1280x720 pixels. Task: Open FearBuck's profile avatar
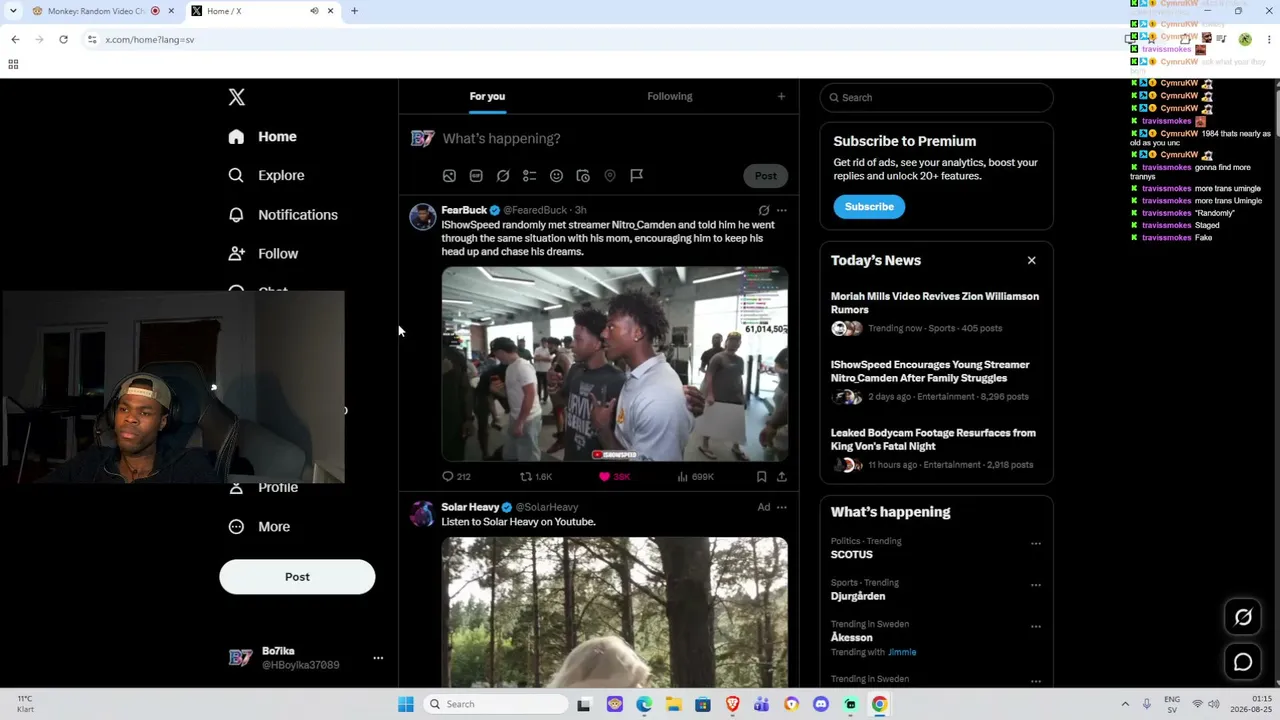pyautogui.click(x=423, y=217)
